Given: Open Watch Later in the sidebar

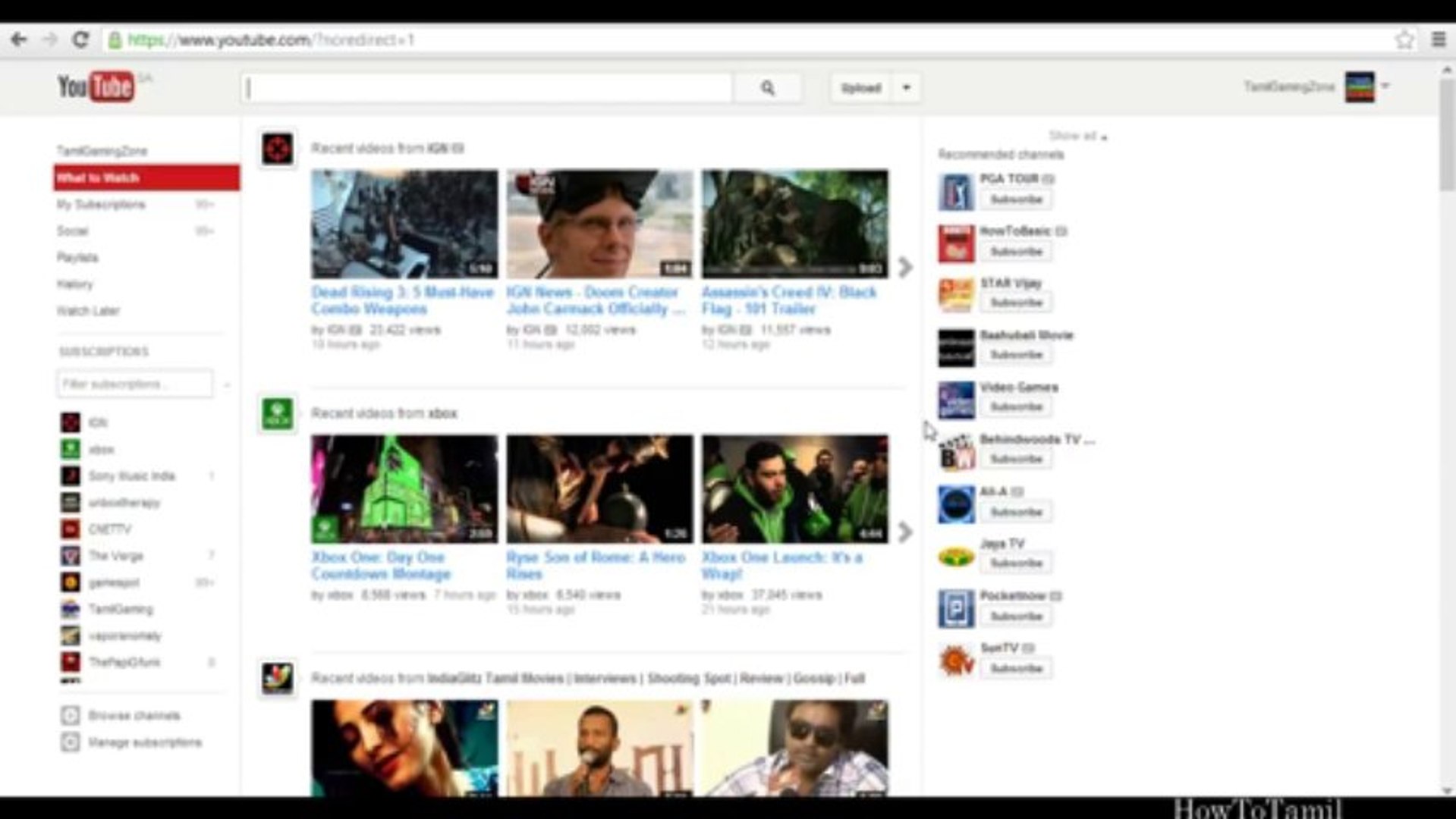Looking at the screenshot, I should [x=88, y=310].
